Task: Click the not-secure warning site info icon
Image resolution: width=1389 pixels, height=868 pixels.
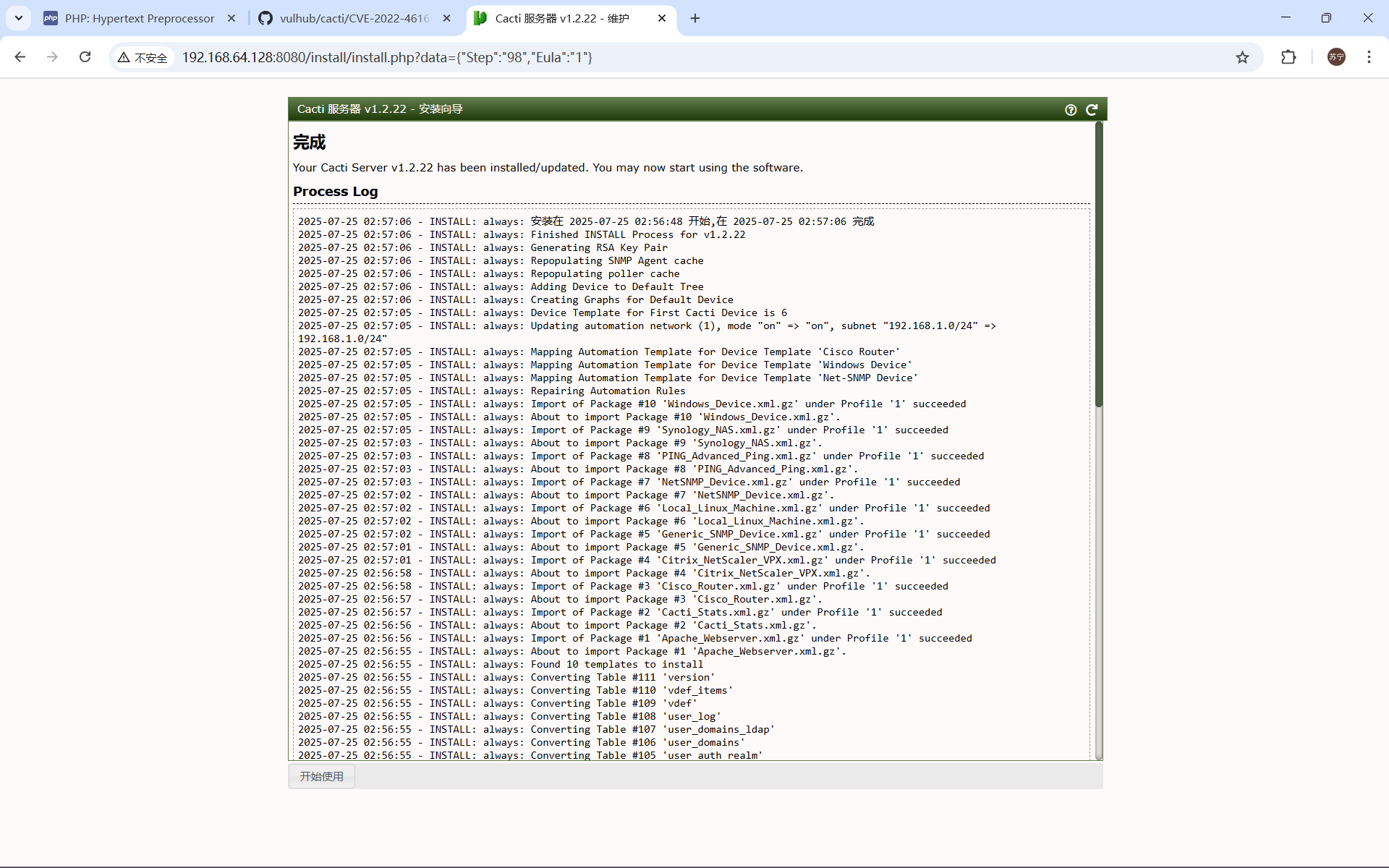Action: (143, 57)
